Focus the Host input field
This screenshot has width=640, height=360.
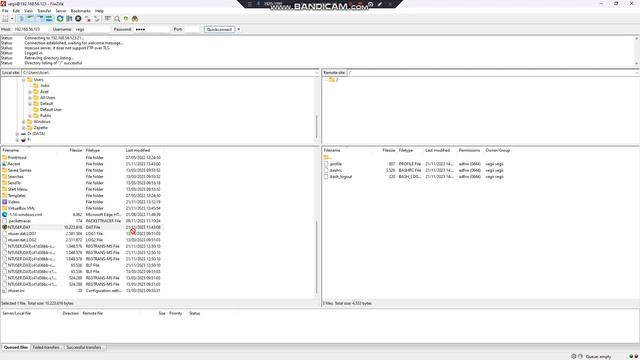31,29
